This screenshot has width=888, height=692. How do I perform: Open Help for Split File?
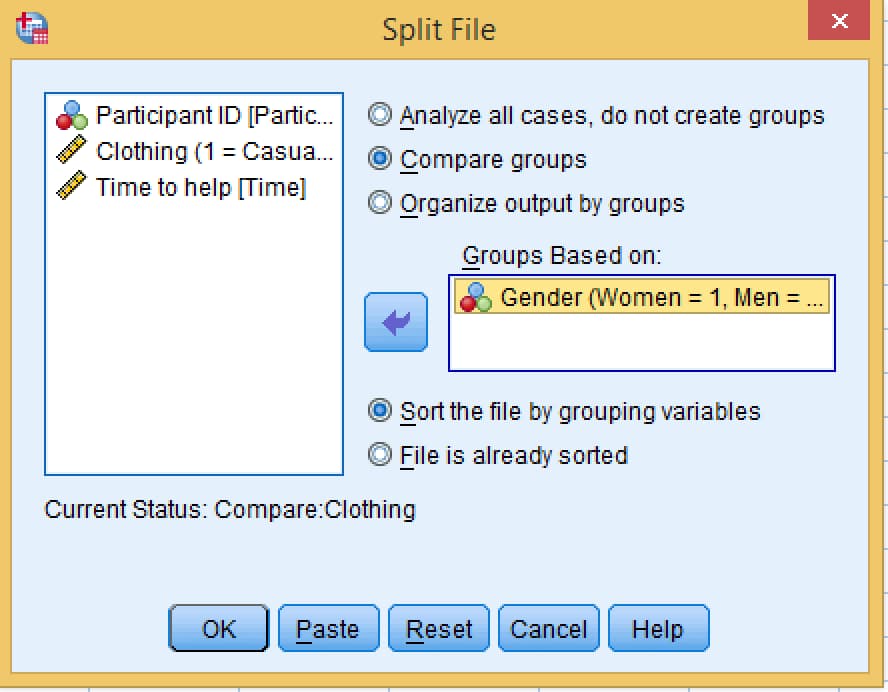coord(658,629)
